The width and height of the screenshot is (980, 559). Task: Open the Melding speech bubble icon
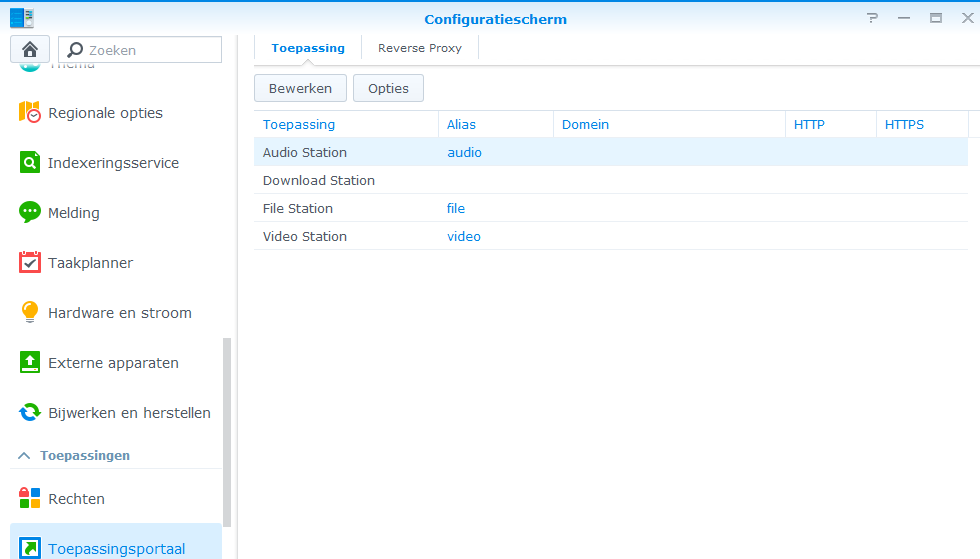click(x=30, y=213)
